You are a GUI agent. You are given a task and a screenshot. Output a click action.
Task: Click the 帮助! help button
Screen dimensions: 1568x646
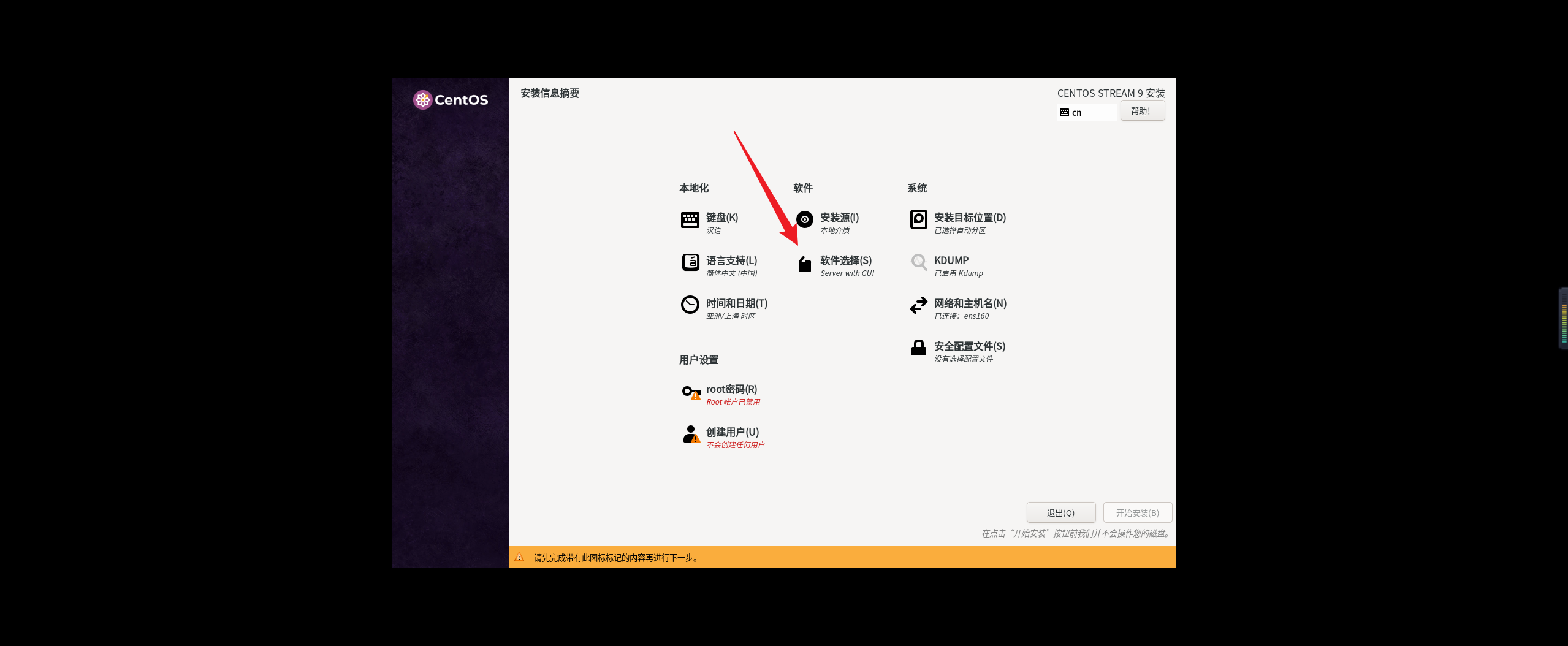[1142, 111]
